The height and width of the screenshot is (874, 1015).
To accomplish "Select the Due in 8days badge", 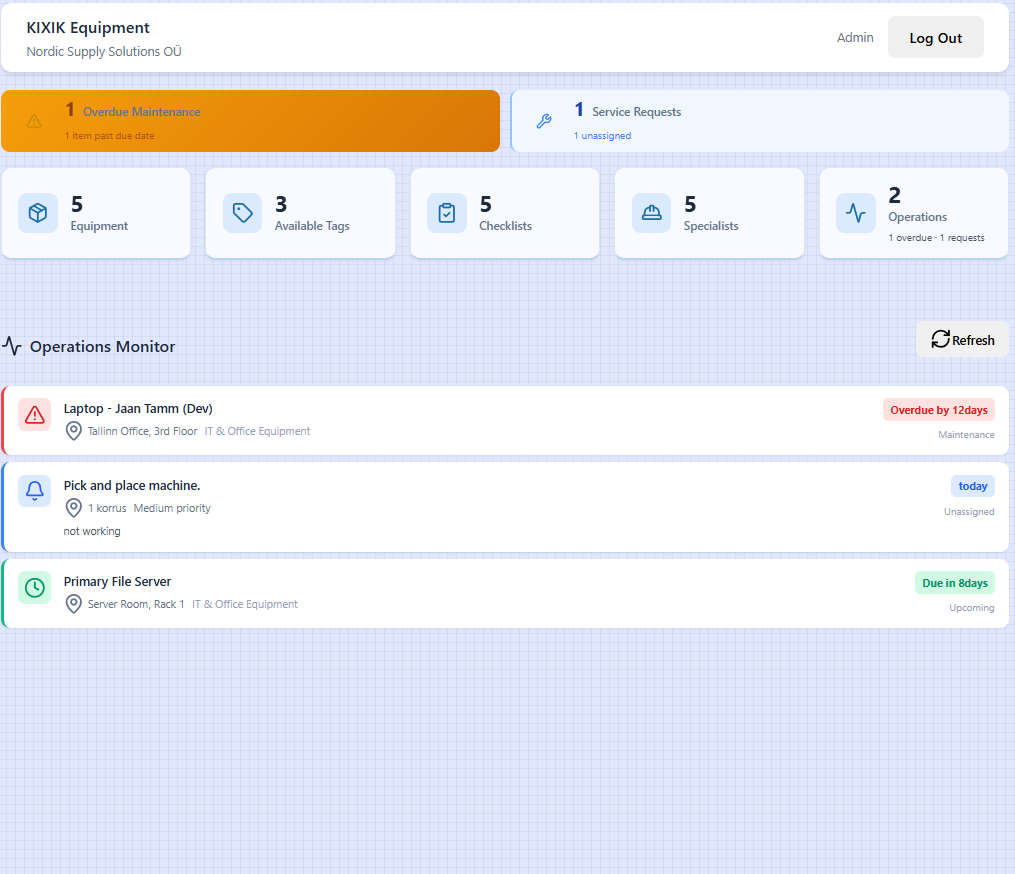I will (x=954, y=581).
